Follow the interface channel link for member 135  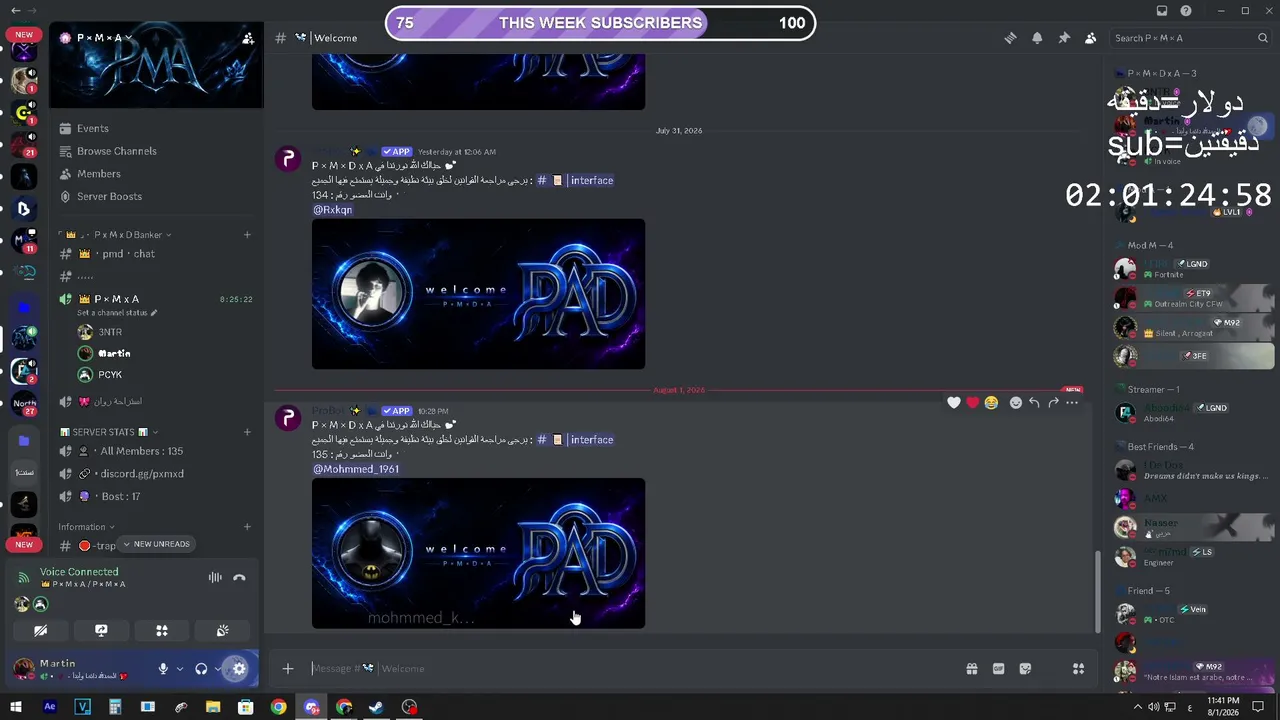(575, 440)
